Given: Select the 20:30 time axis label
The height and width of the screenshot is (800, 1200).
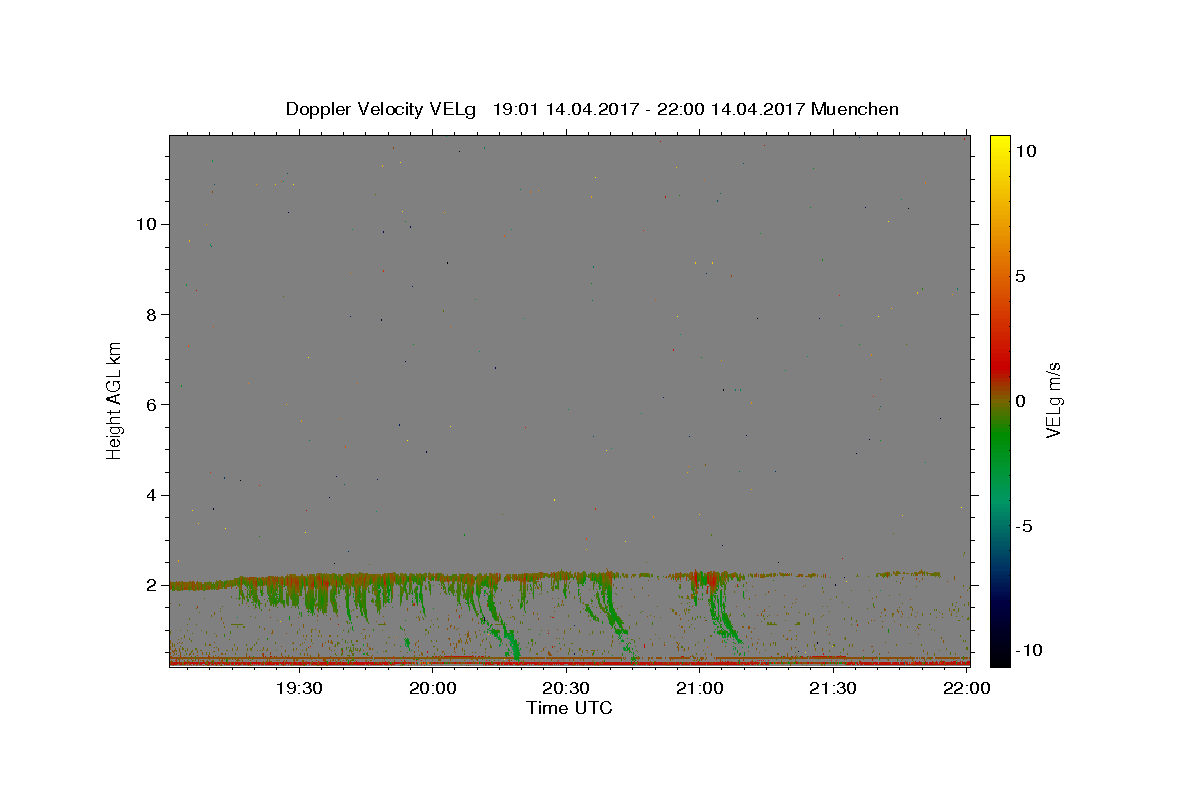Looking at the screenshot, I should (566, 688).
